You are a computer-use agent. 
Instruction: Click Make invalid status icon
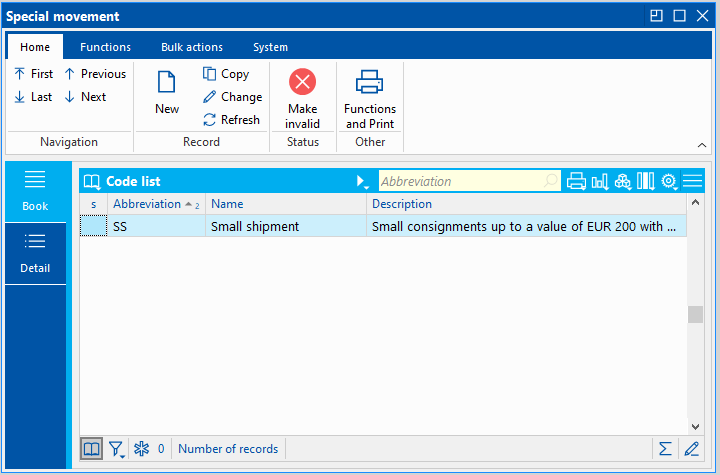tap(302, 83)
